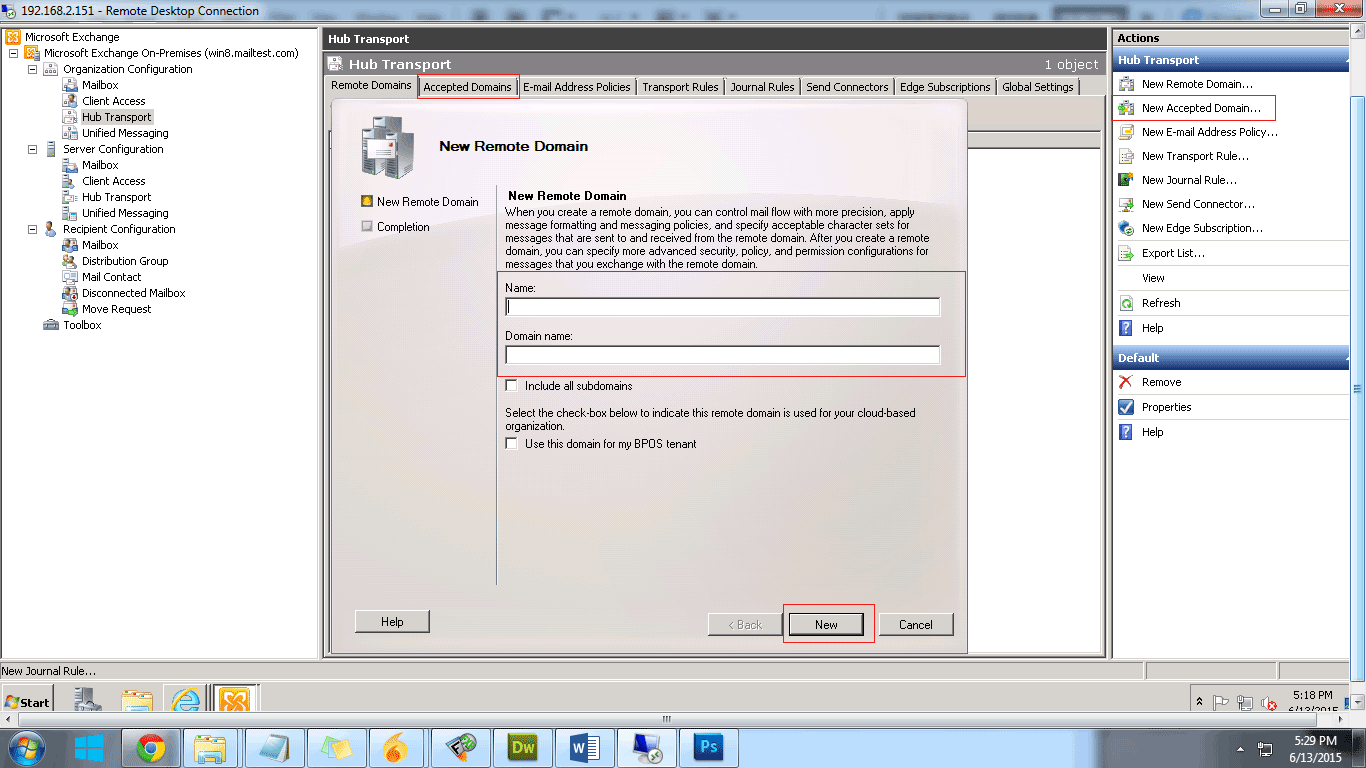Open the View action menu
Viewport: 1366px width, 768px height.
click(1153, 278)
